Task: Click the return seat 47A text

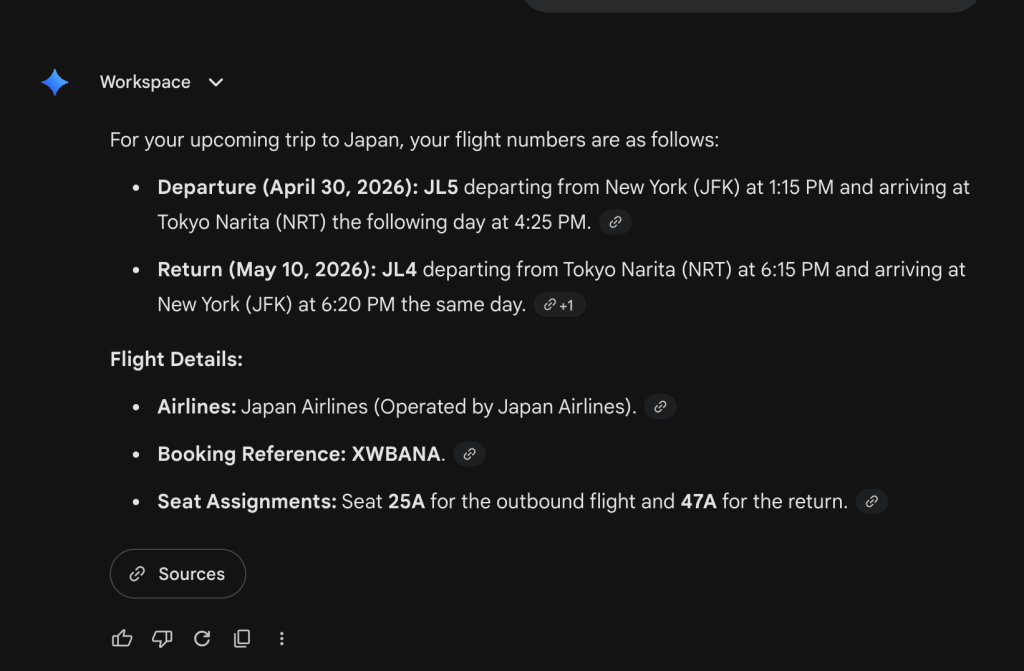Action: pyautogui.click(x=699, y=502)
